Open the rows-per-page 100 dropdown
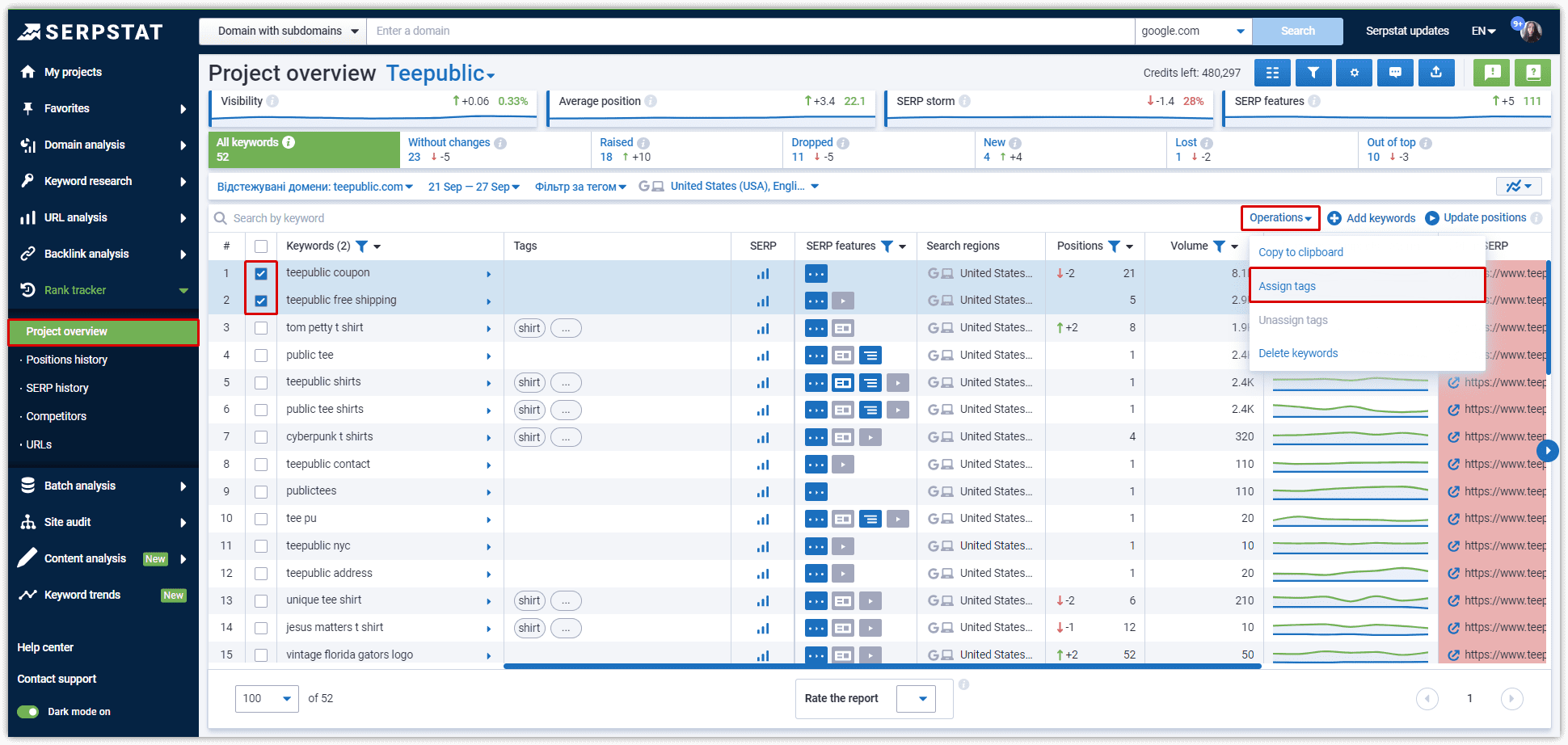Screen dimensions: 1568x745 tap(267, 699)
